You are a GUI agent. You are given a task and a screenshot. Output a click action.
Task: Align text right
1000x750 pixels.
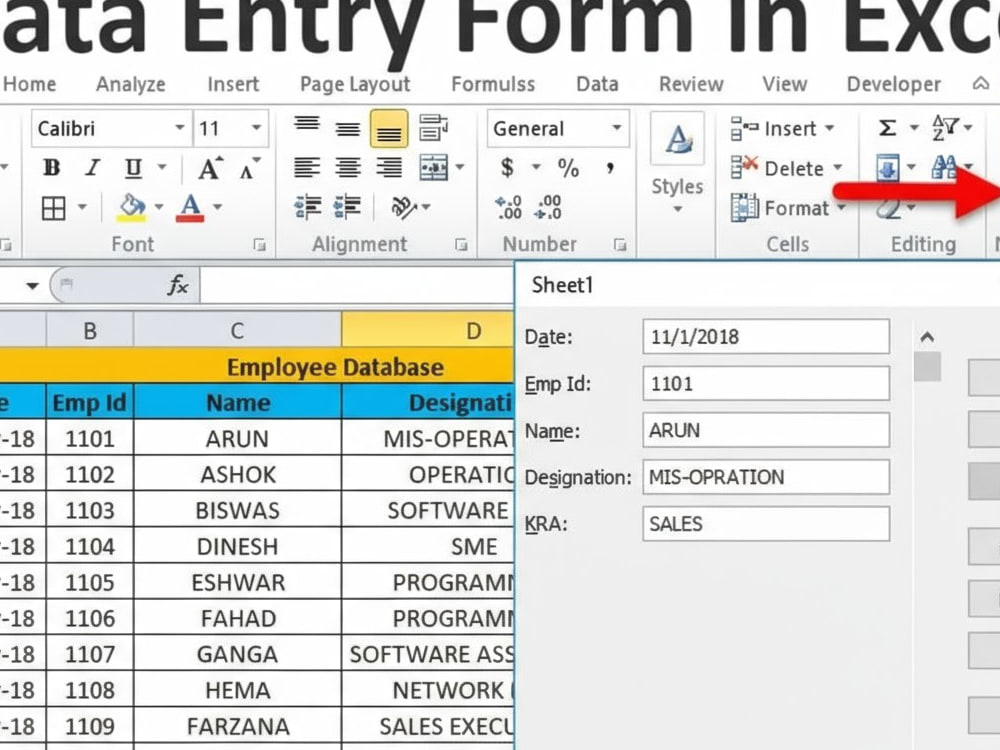point(389,168)
